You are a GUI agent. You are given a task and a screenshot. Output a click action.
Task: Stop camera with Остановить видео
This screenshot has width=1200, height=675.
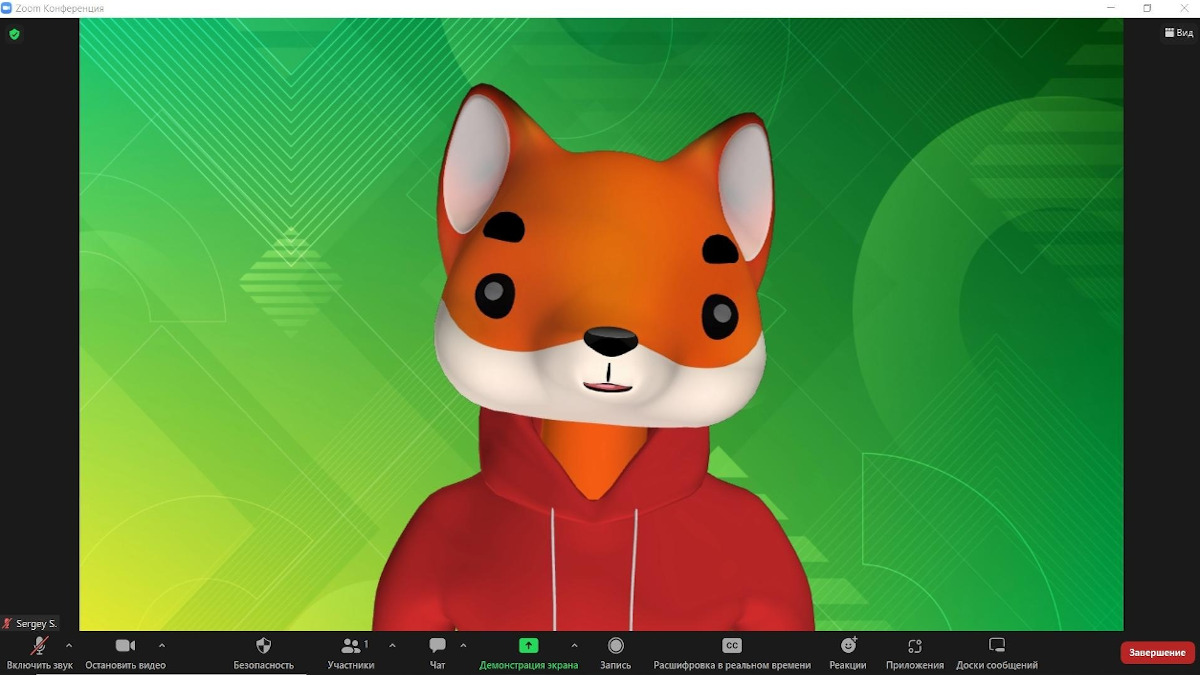pyautogui.click(x=125, y=651)
